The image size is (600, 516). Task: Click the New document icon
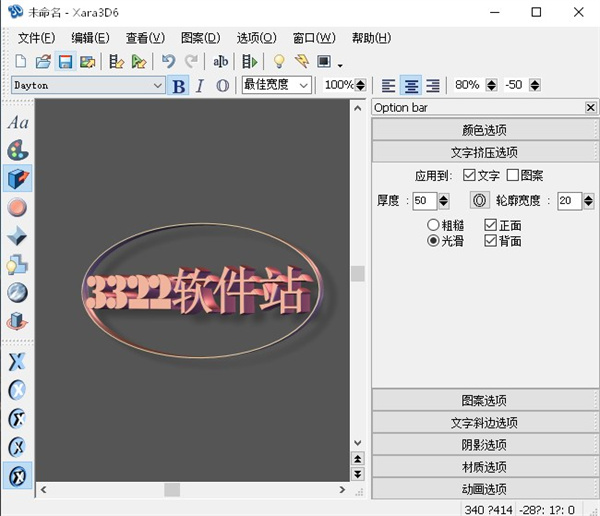click(x=21, y=62)
